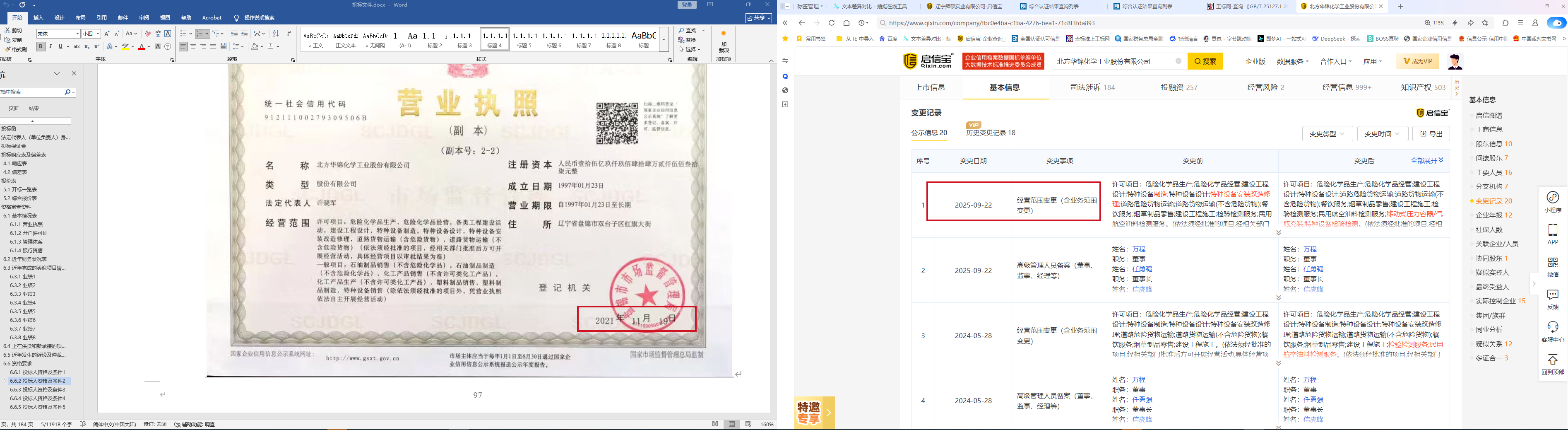This screenshot has width=1568, height=430.
Task: Open the font name dropdown (宋体)
Action: [x=77, y=34]
